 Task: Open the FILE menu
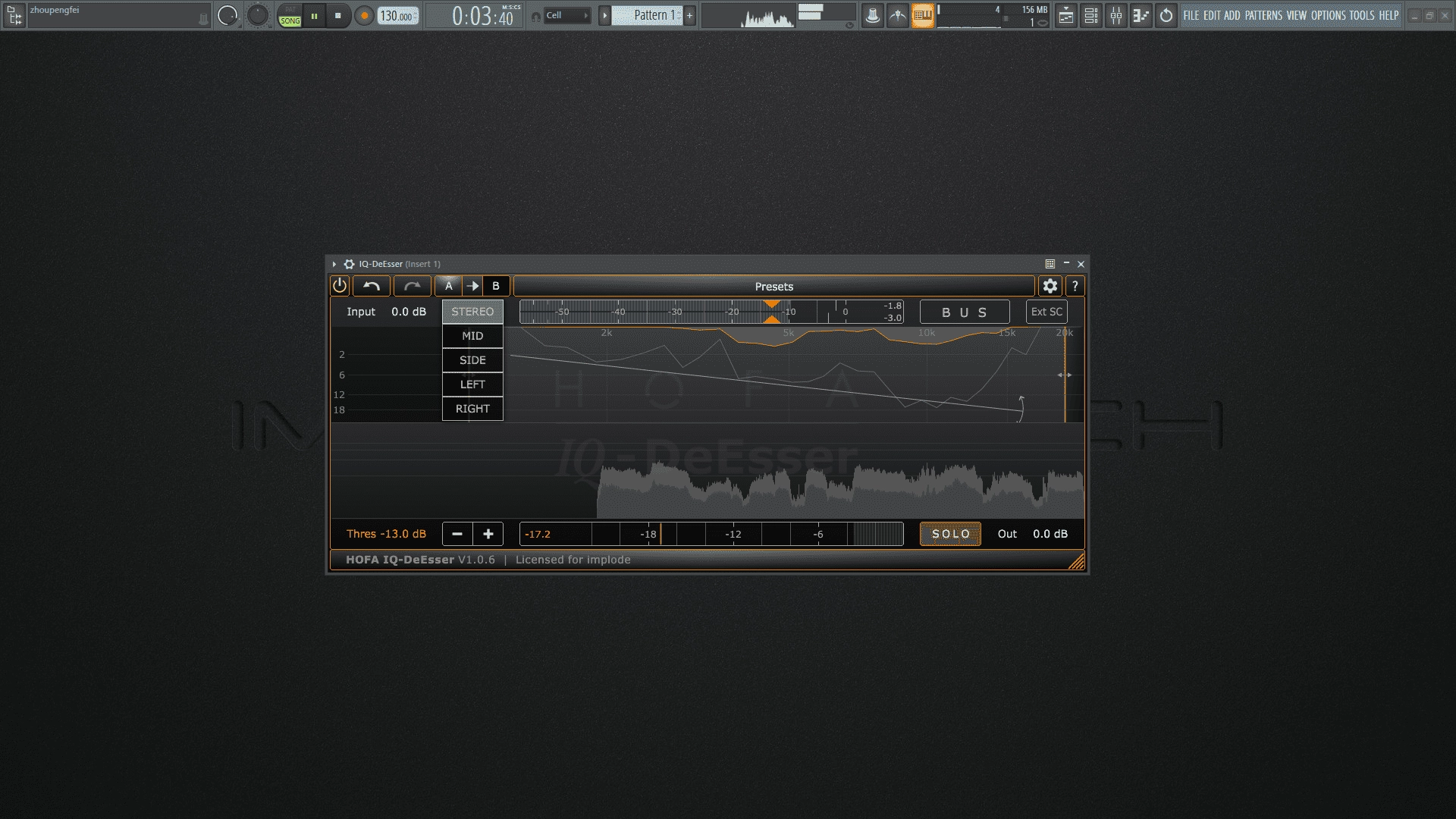[1191, 15]
